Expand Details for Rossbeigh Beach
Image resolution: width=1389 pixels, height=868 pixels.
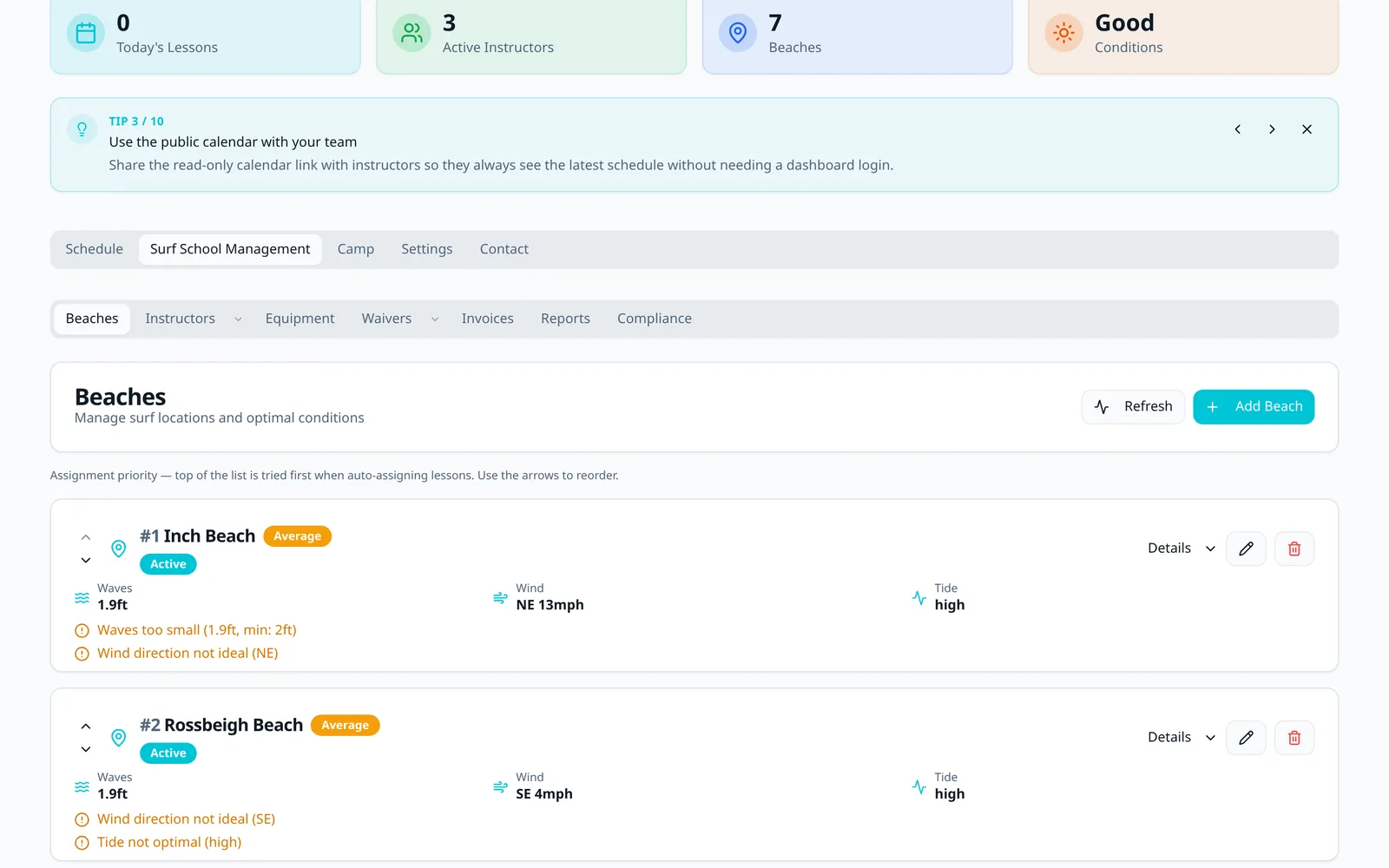(1181, 738)
